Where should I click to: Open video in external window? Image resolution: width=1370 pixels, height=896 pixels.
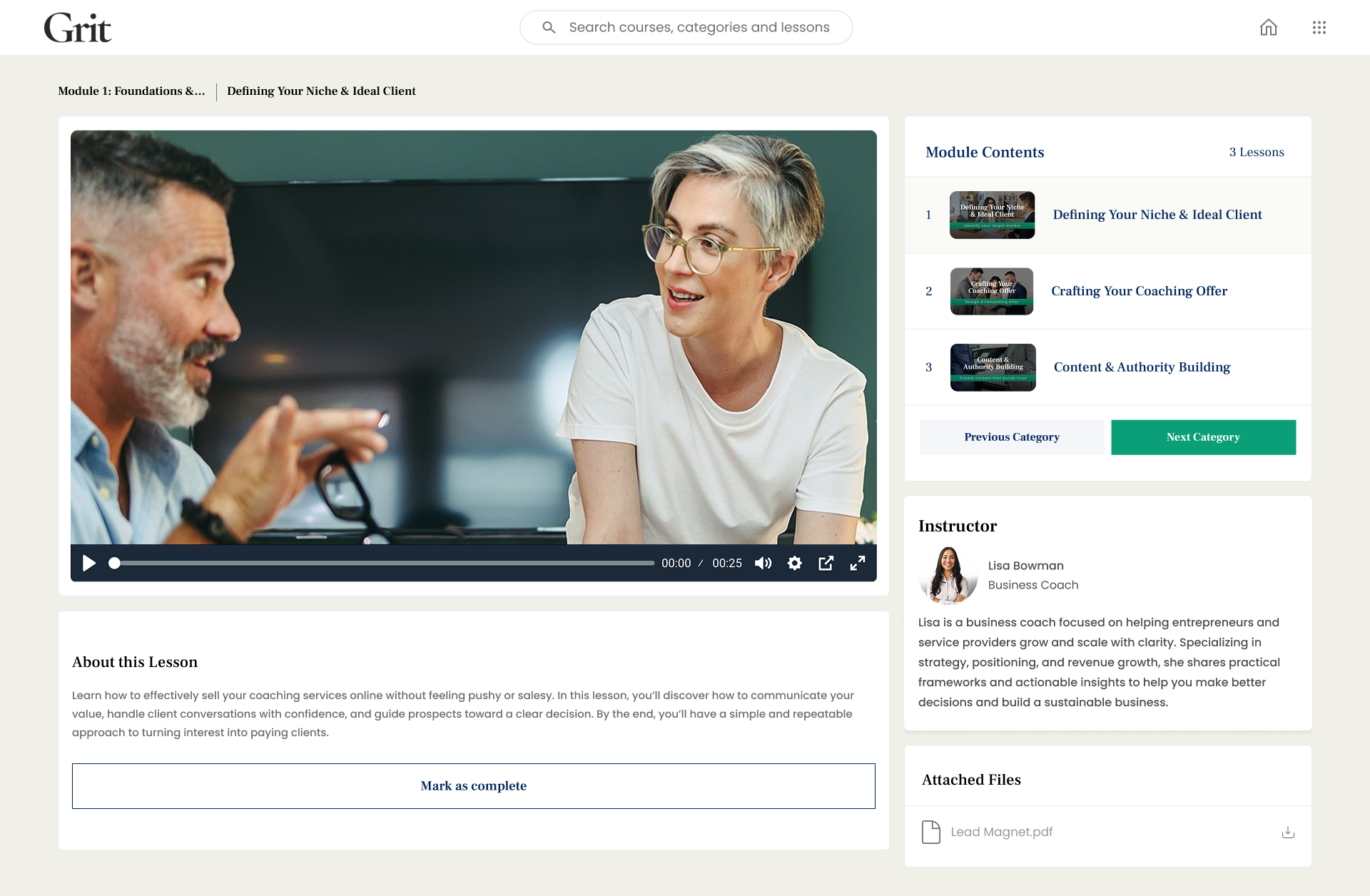(826, 564)
